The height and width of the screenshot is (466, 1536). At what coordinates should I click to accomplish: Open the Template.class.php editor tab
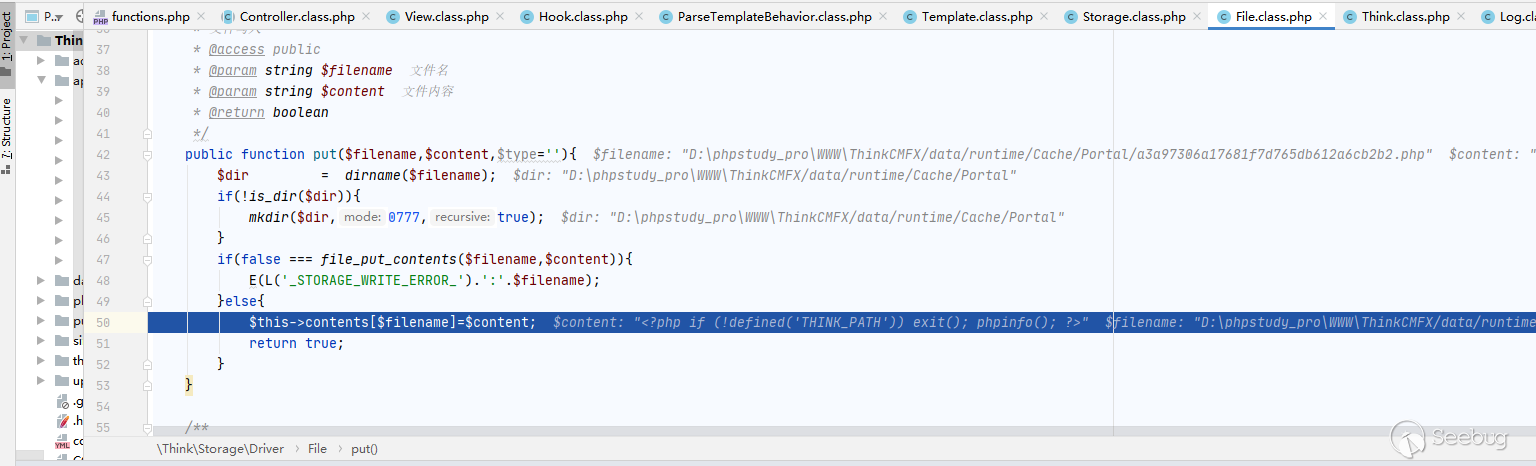(x=977, y=16)
